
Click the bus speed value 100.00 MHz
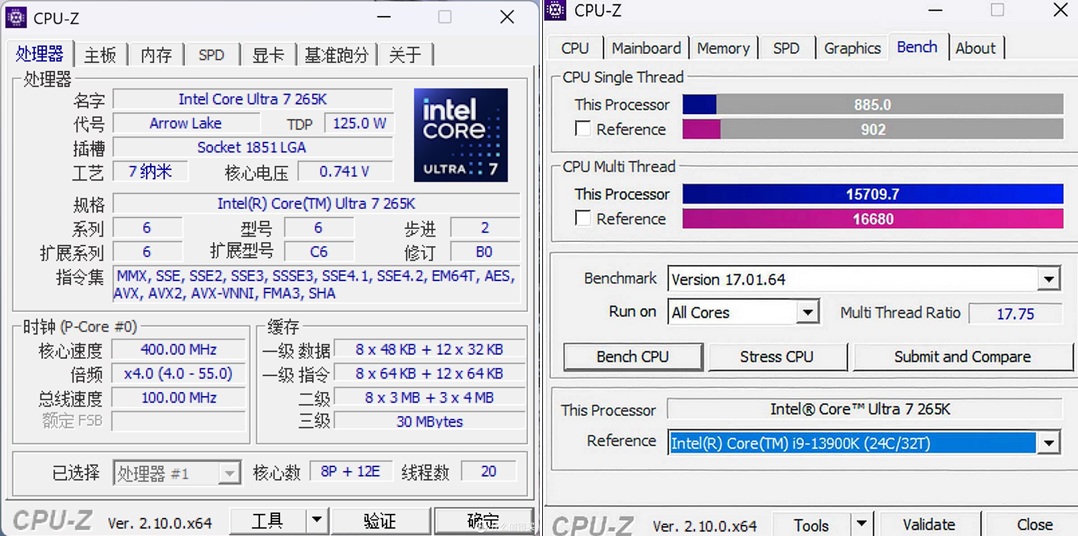point(178,398)
